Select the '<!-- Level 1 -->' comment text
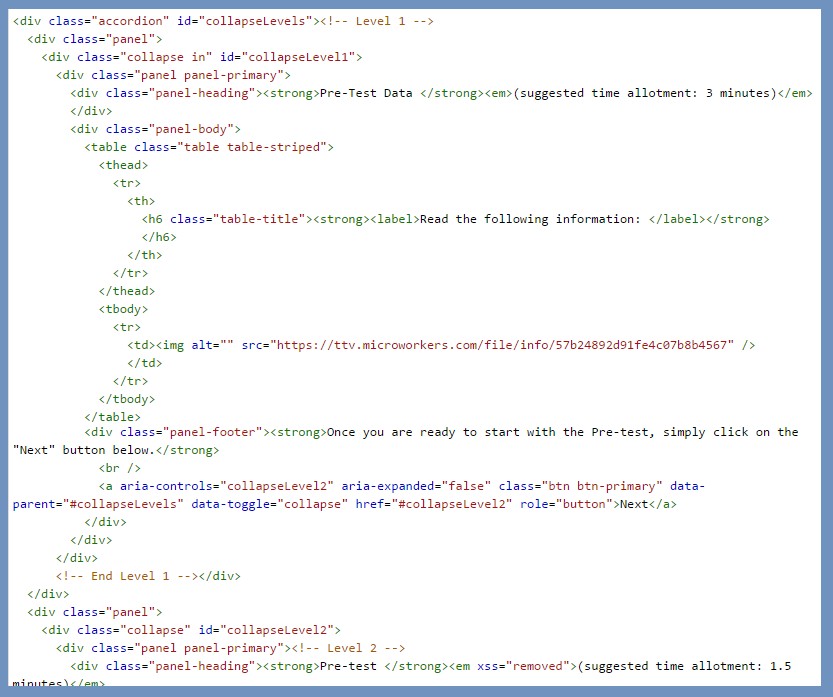Screen dimensions: 833x697 [x=377, y=21]
